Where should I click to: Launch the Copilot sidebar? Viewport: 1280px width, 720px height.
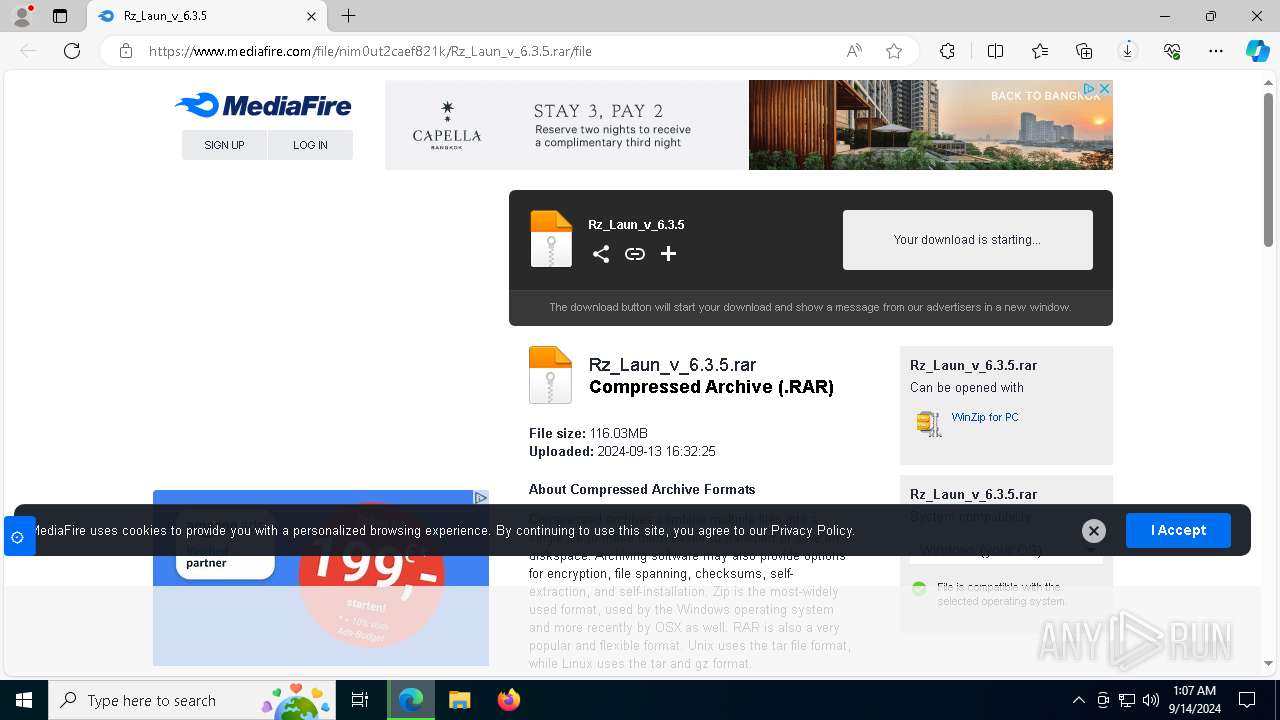[x=1257, y=51]
